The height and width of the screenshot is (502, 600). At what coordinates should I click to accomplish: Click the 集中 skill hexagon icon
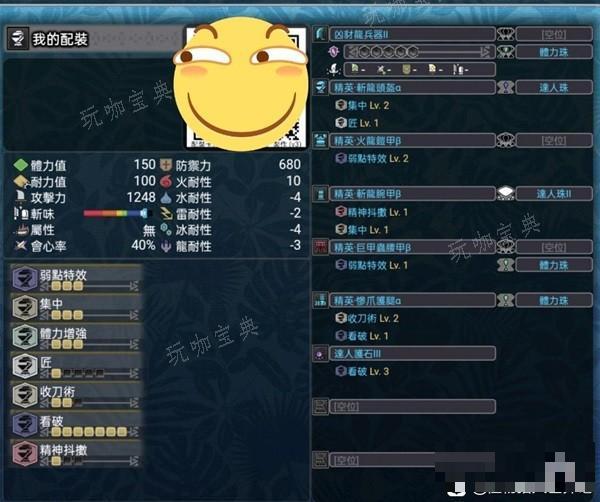pos(24,308)
